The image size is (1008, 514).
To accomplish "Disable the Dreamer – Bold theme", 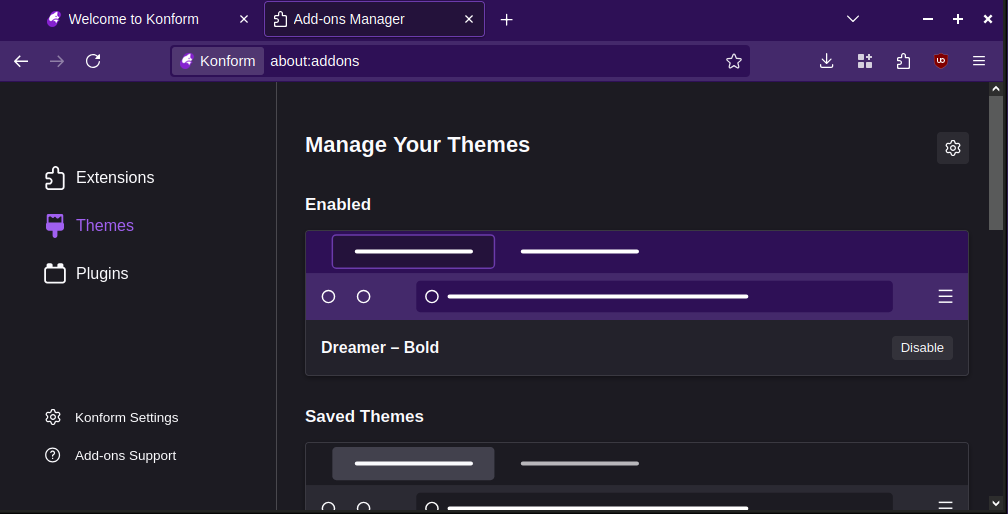I will pos(922,348).
